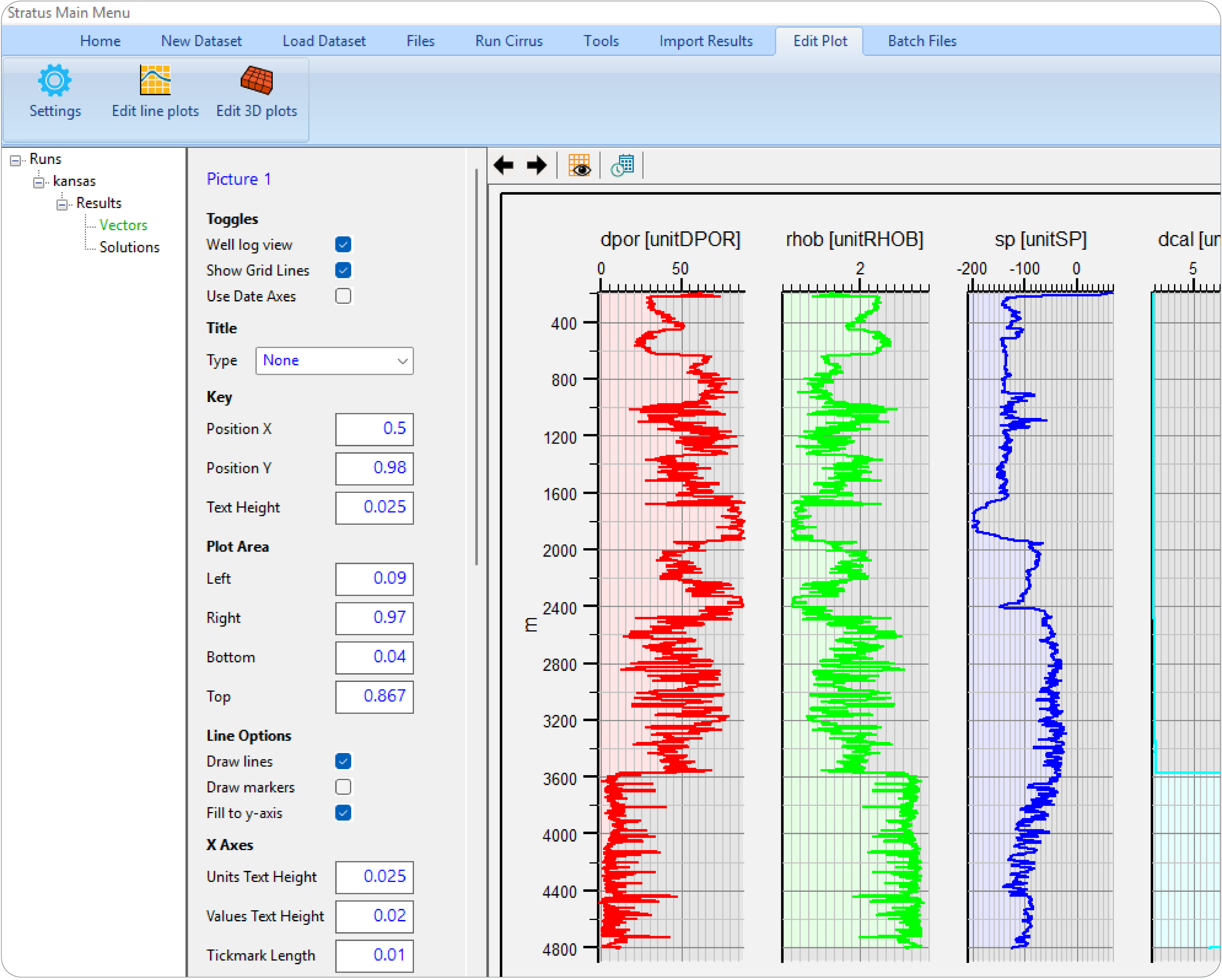Collapse the Runs tree node
The width and height of the screenshot is (1222, 980).
[15, 160]
